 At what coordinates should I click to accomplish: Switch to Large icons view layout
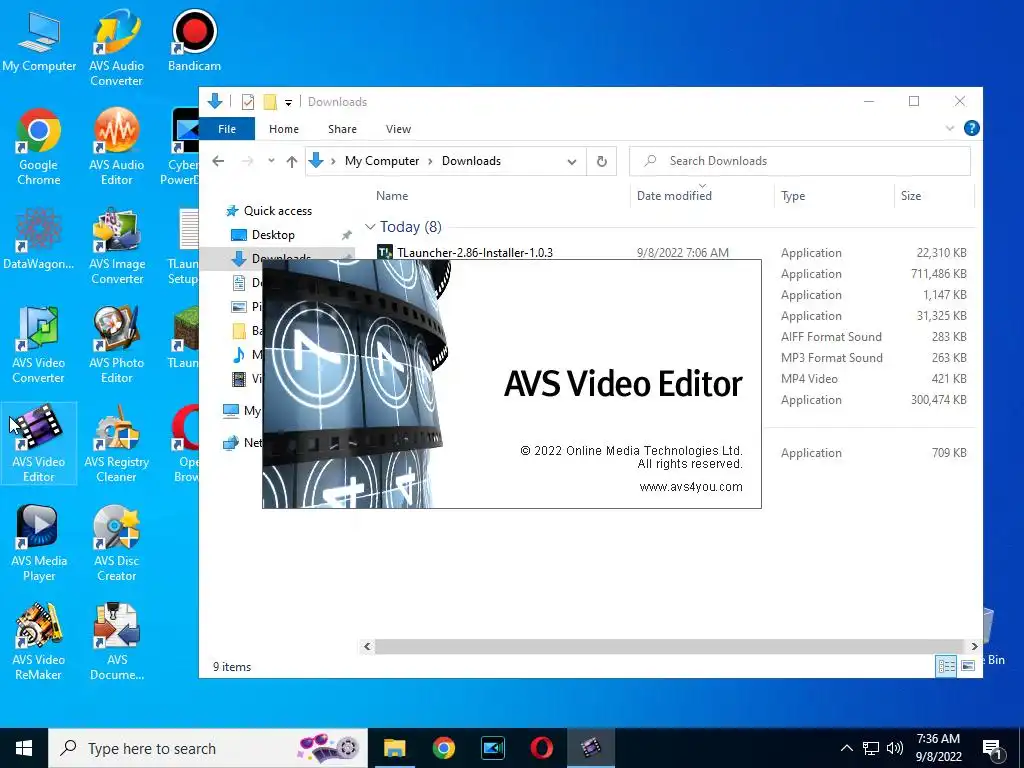[x=968, y=666]
